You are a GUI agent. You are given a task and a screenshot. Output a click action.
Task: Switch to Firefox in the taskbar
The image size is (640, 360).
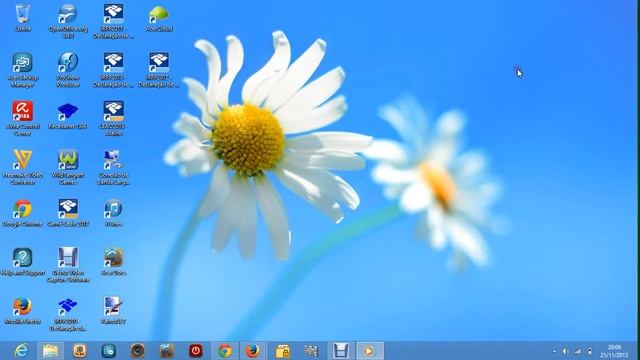pyautogui.click(x=253, y=351)
